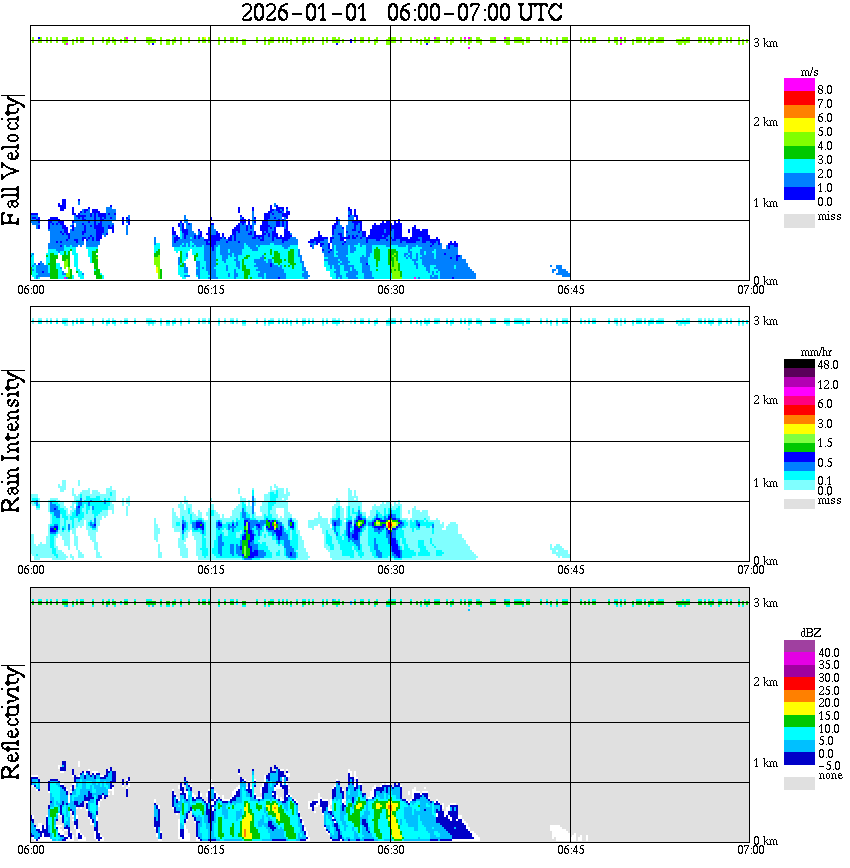Click the dBZ unit label above reflectivity legend

(x=811, y=633)
